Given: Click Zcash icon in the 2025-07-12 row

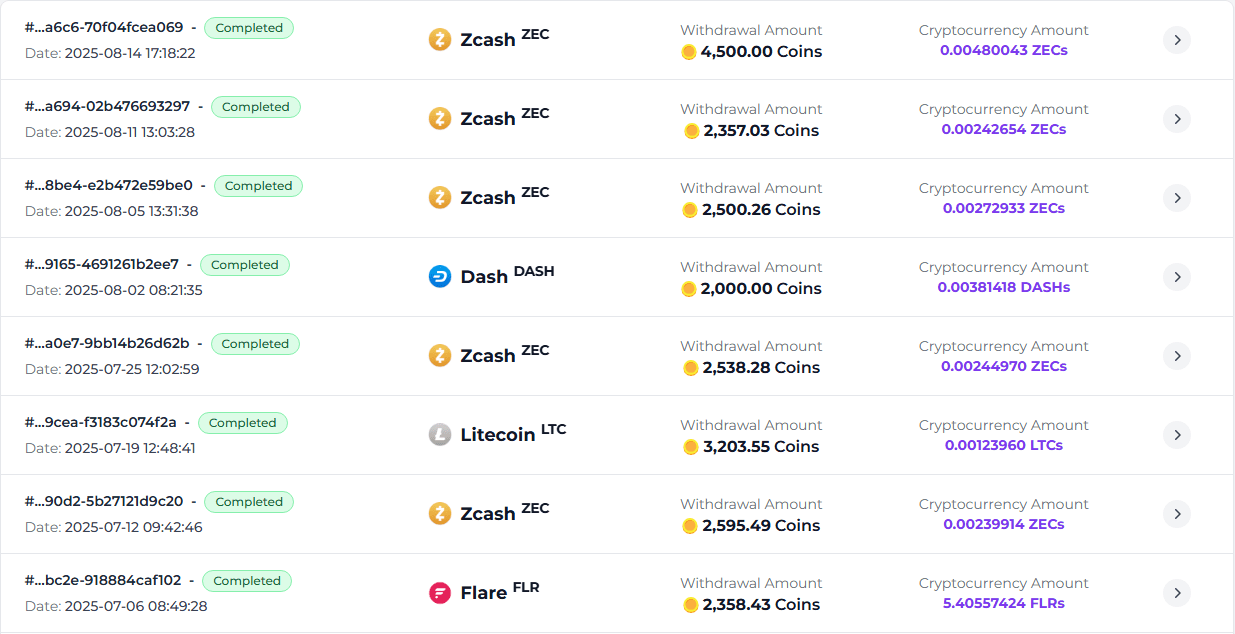Looking at the screenshot, I should [440, 514].
